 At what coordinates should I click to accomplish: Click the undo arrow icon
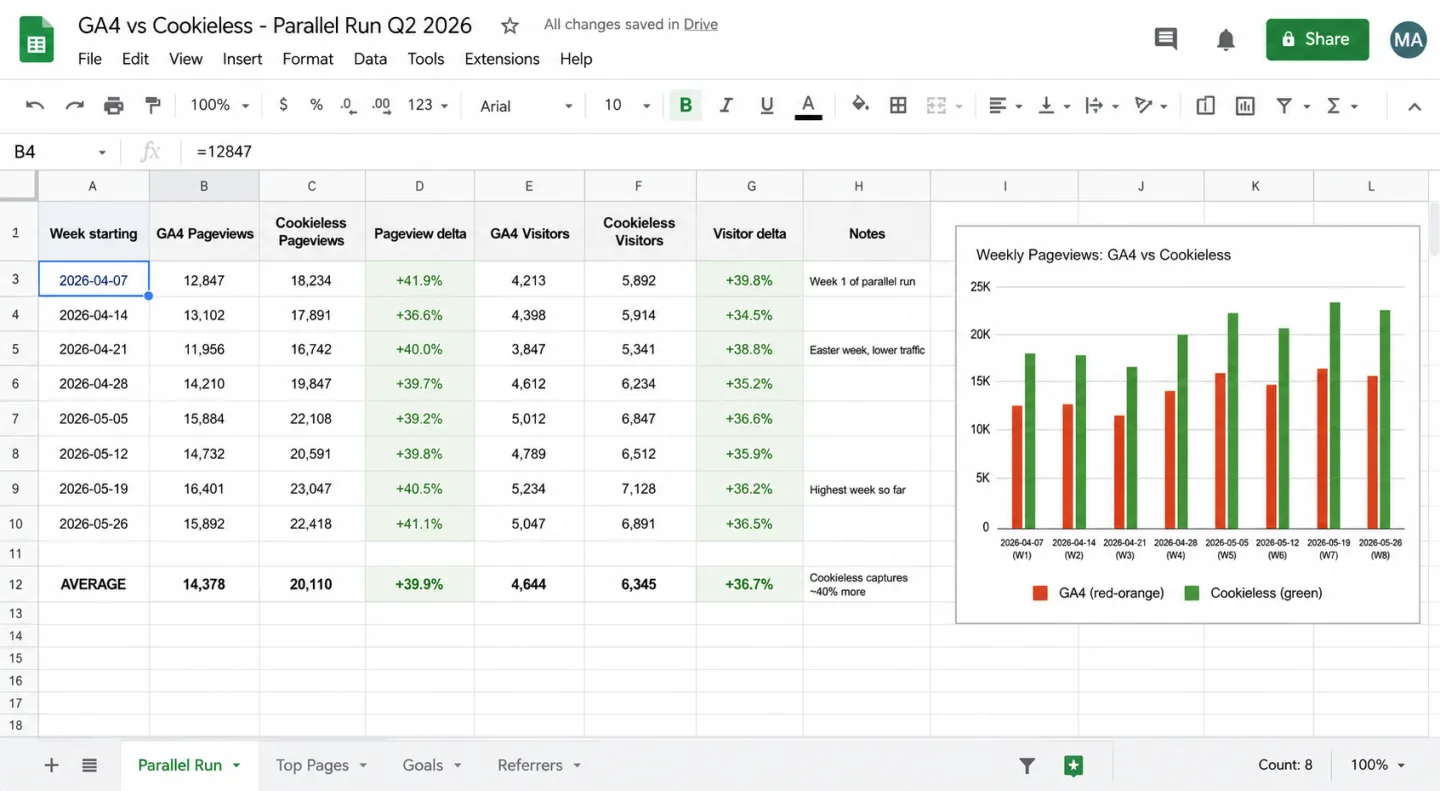[35, 105]
